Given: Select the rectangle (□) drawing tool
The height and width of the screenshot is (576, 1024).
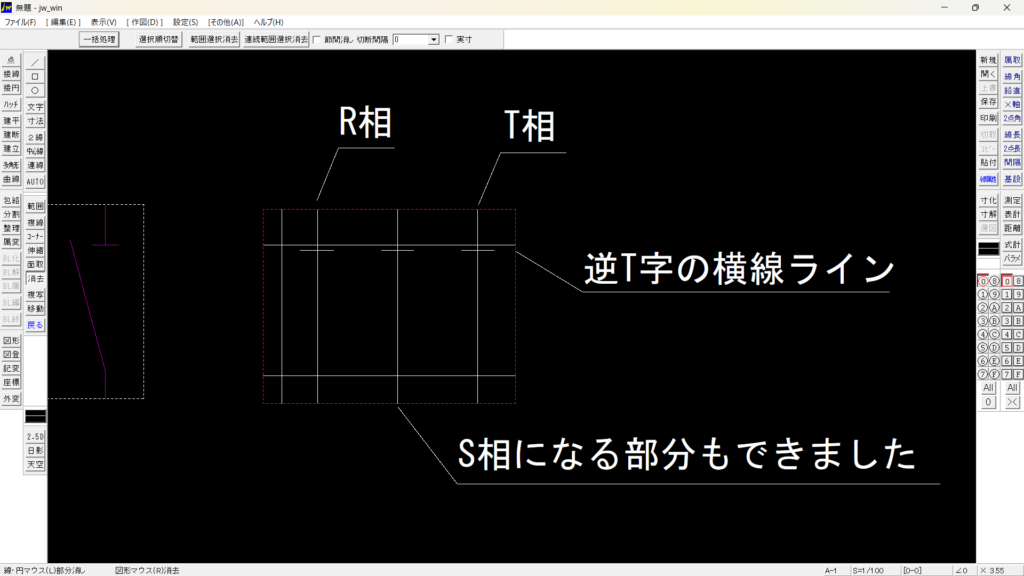Looking at the screenshot, I should pos(35,76).
